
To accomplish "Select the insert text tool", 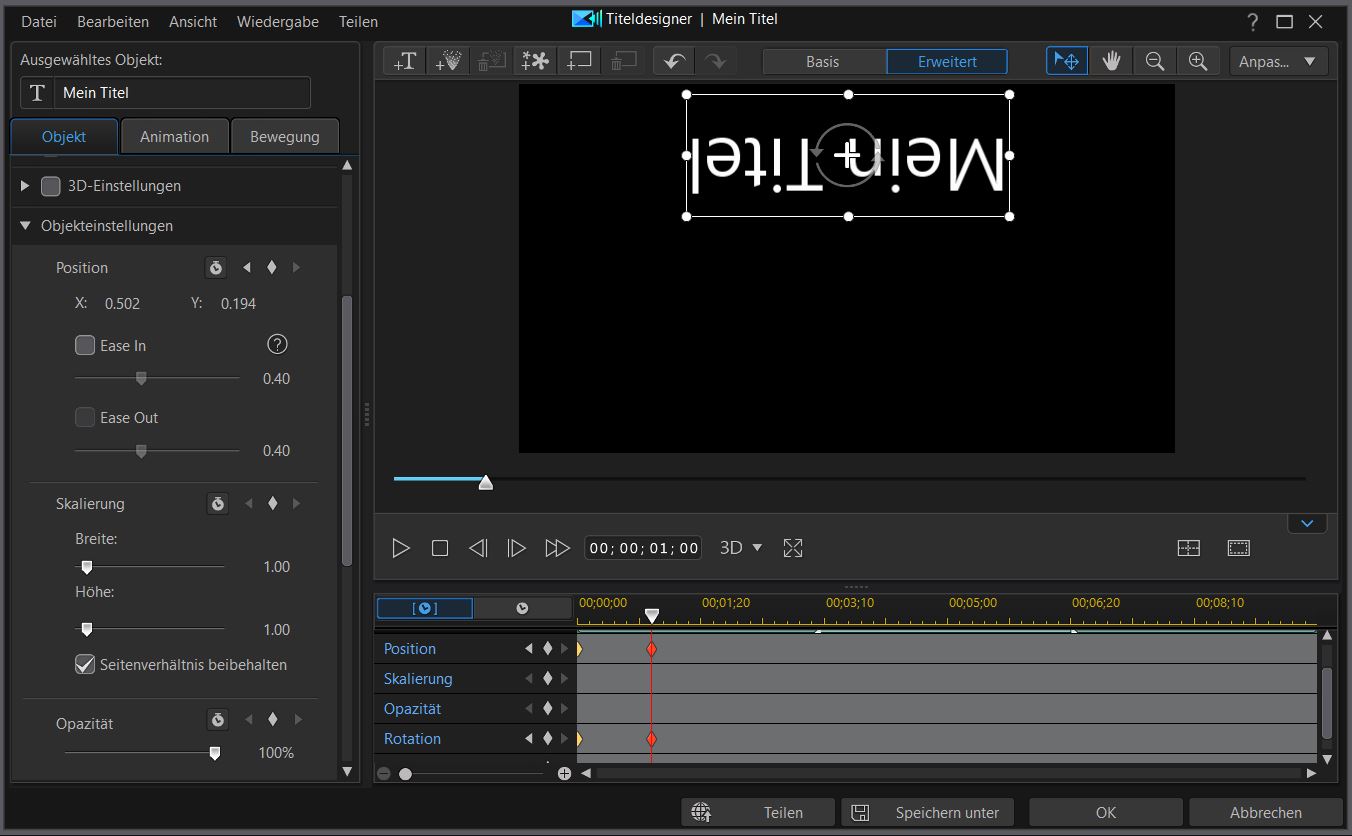I will coord(404,60).
